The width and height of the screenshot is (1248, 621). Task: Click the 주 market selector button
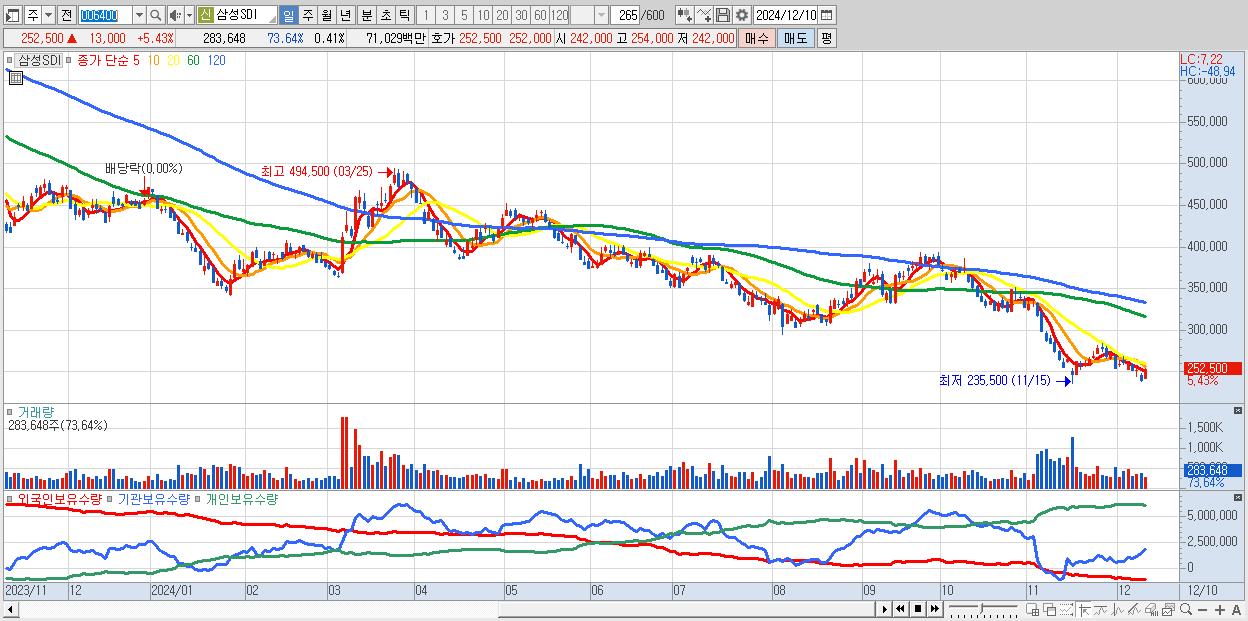click(33, 15)
